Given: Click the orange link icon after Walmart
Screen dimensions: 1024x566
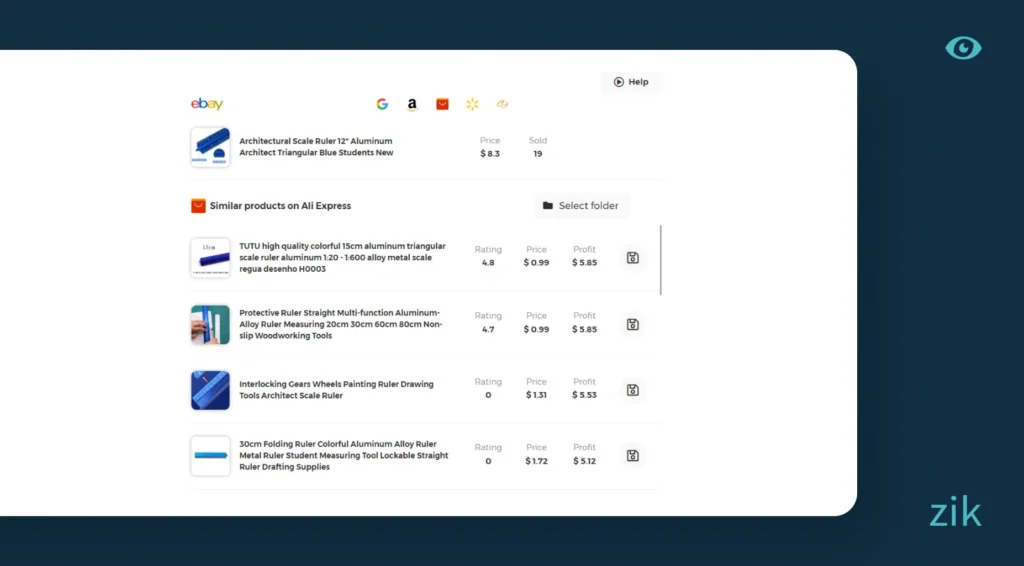Looking at the screenshot, I should pyautogui.click(x=502, y=104).
